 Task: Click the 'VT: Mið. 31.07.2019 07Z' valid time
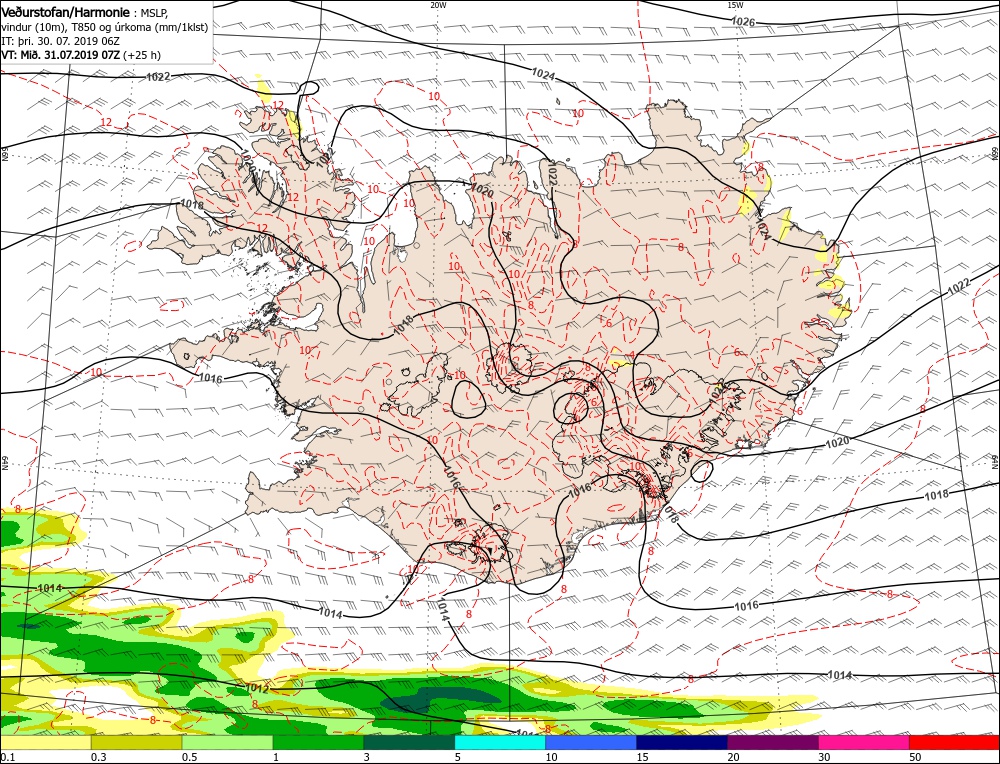coord(60,55)
